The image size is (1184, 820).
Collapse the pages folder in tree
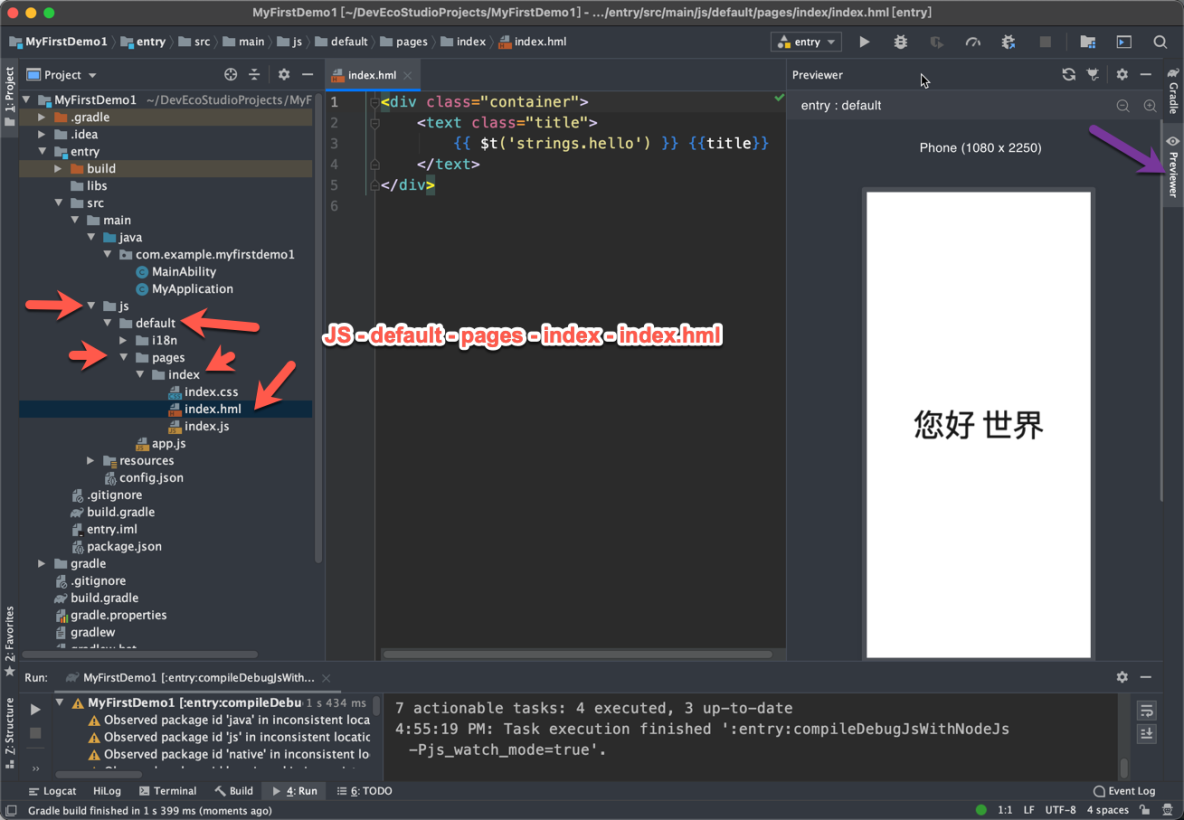[x=124, y=357]
